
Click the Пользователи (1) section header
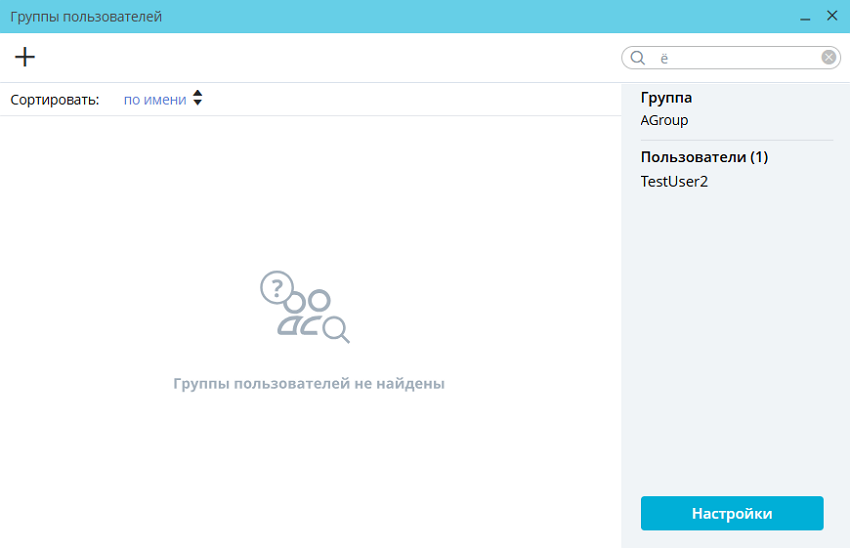704,157
